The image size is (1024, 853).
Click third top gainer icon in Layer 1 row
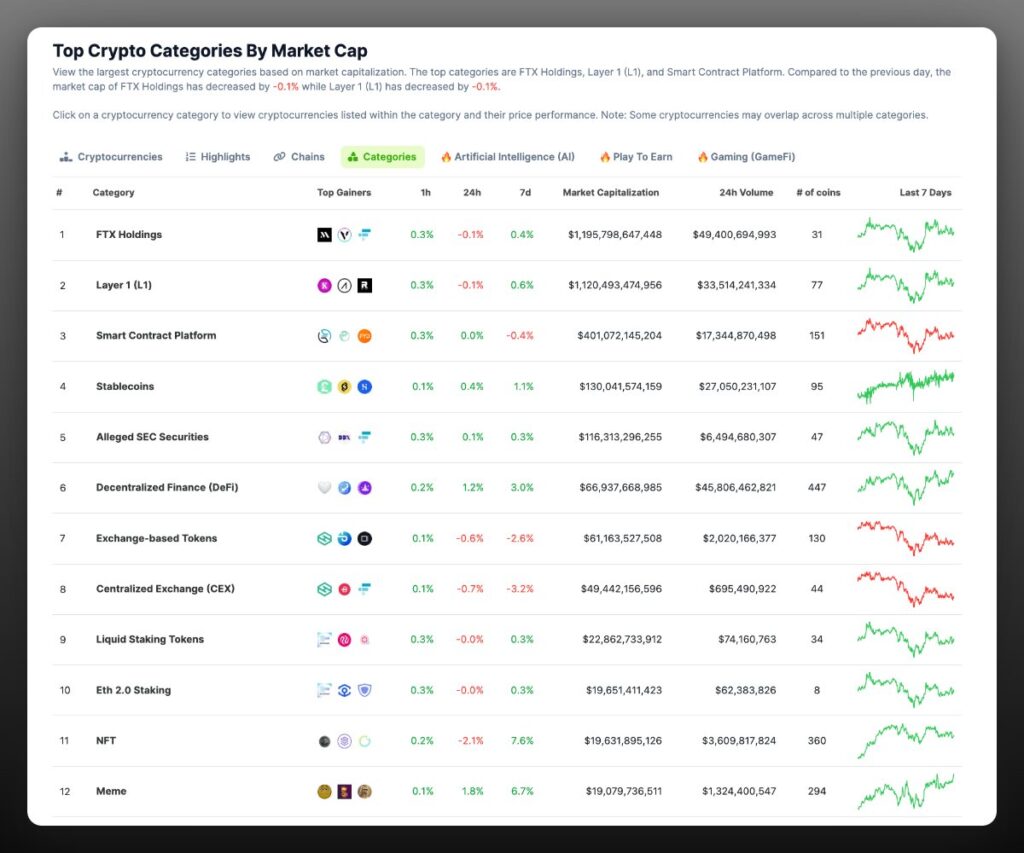[x=365, y=285]
